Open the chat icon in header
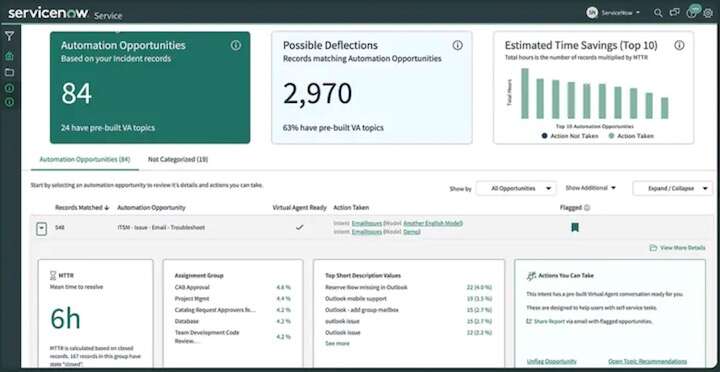This screenshot has height=372, width=720. tap(675, 13)
